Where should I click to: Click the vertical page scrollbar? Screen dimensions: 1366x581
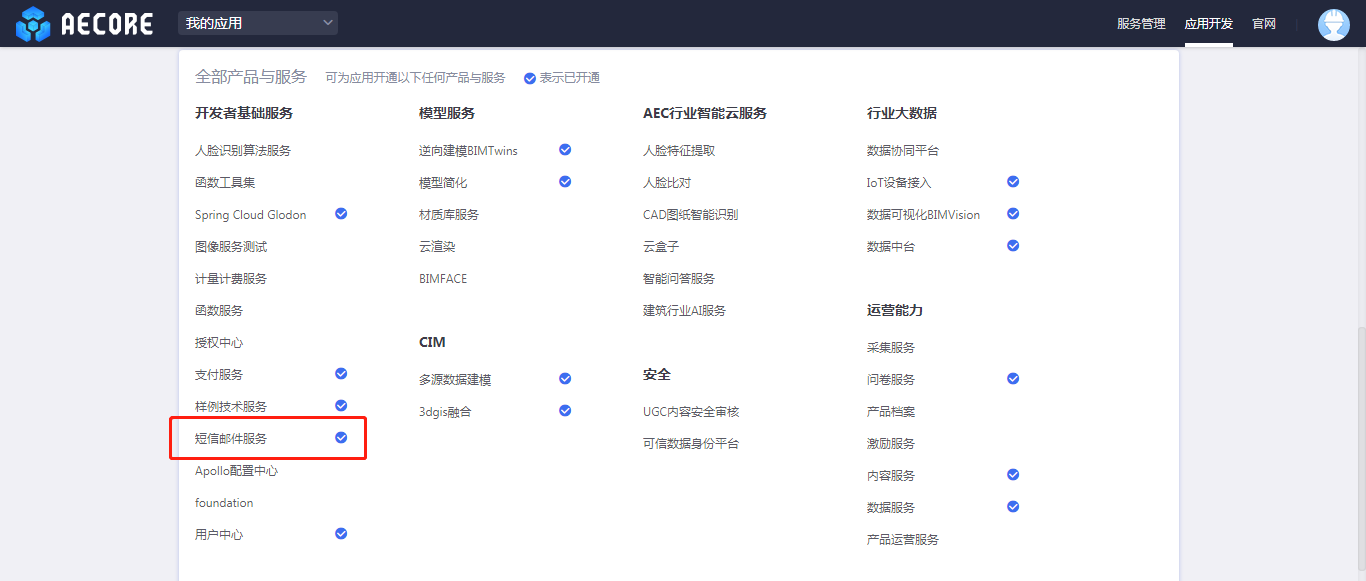point(1359,450)
